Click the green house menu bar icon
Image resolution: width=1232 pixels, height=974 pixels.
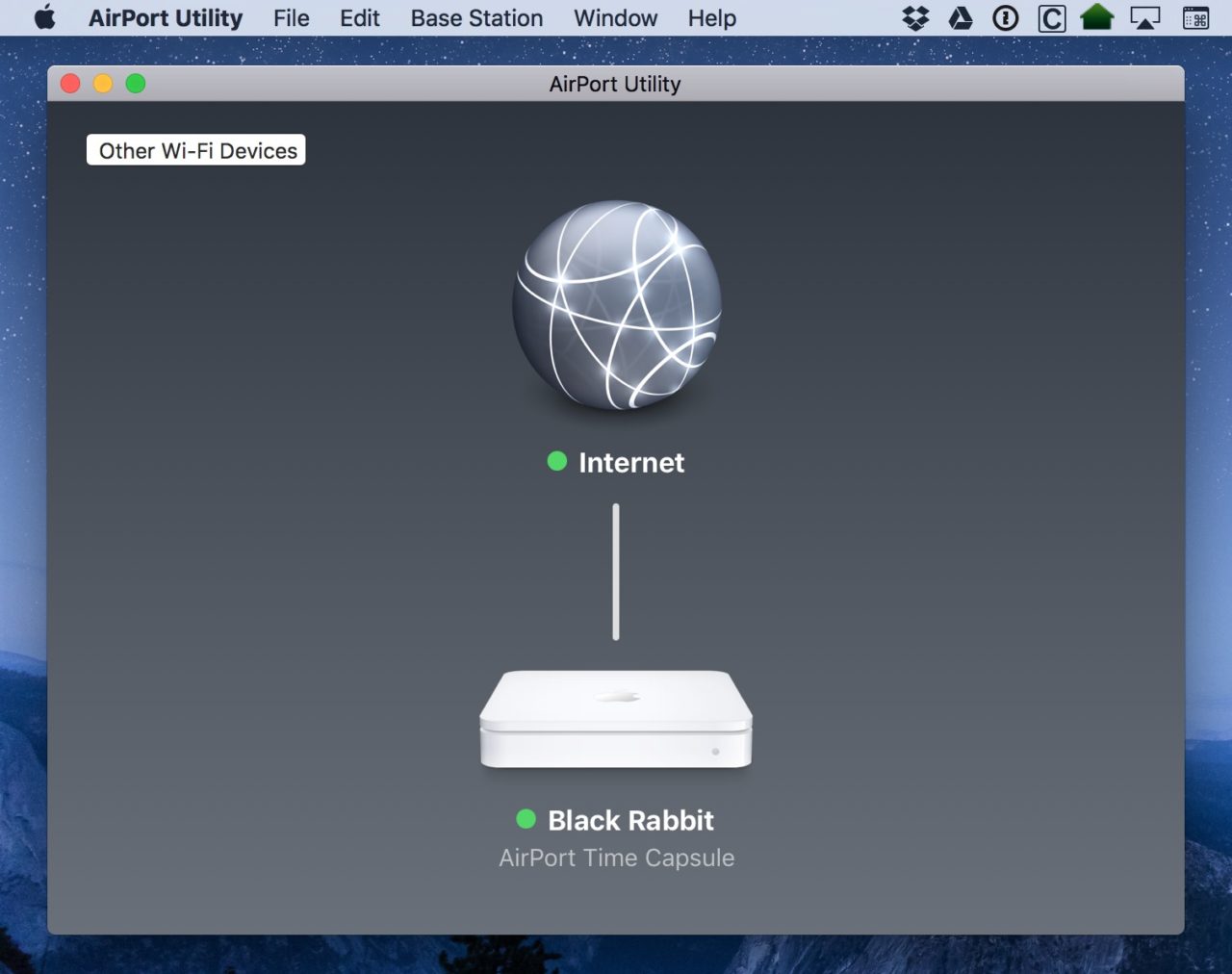(x=1097, y=17)
